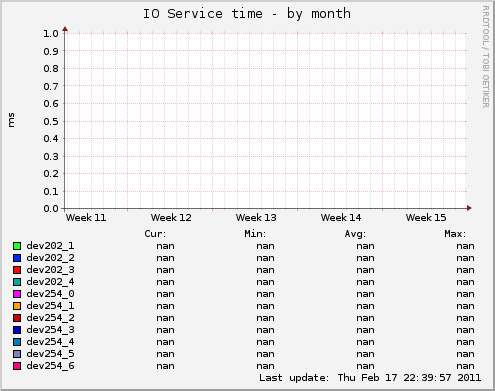Select the dev202_2 legend label

pos(50,258)
